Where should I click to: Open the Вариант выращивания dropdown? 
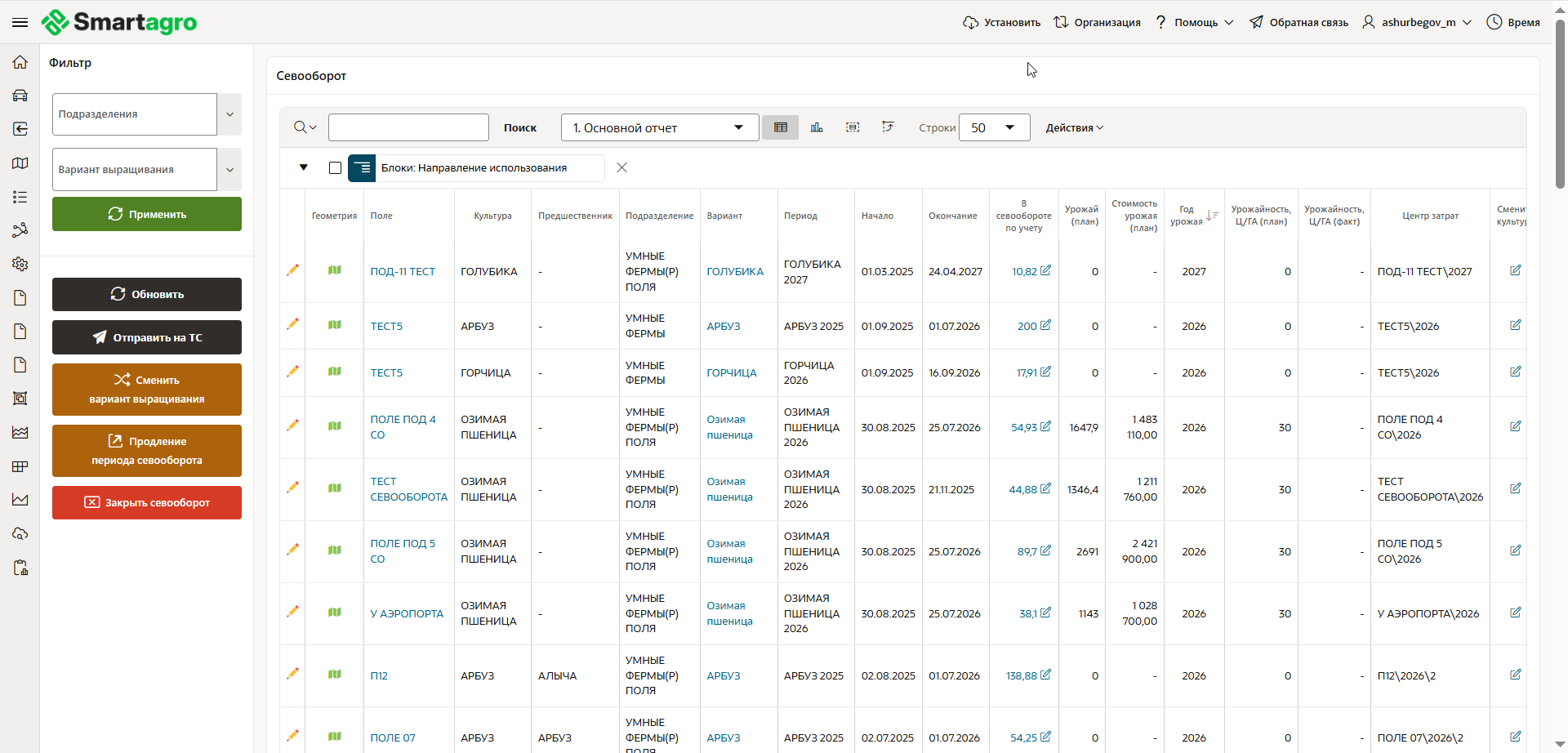229,170
